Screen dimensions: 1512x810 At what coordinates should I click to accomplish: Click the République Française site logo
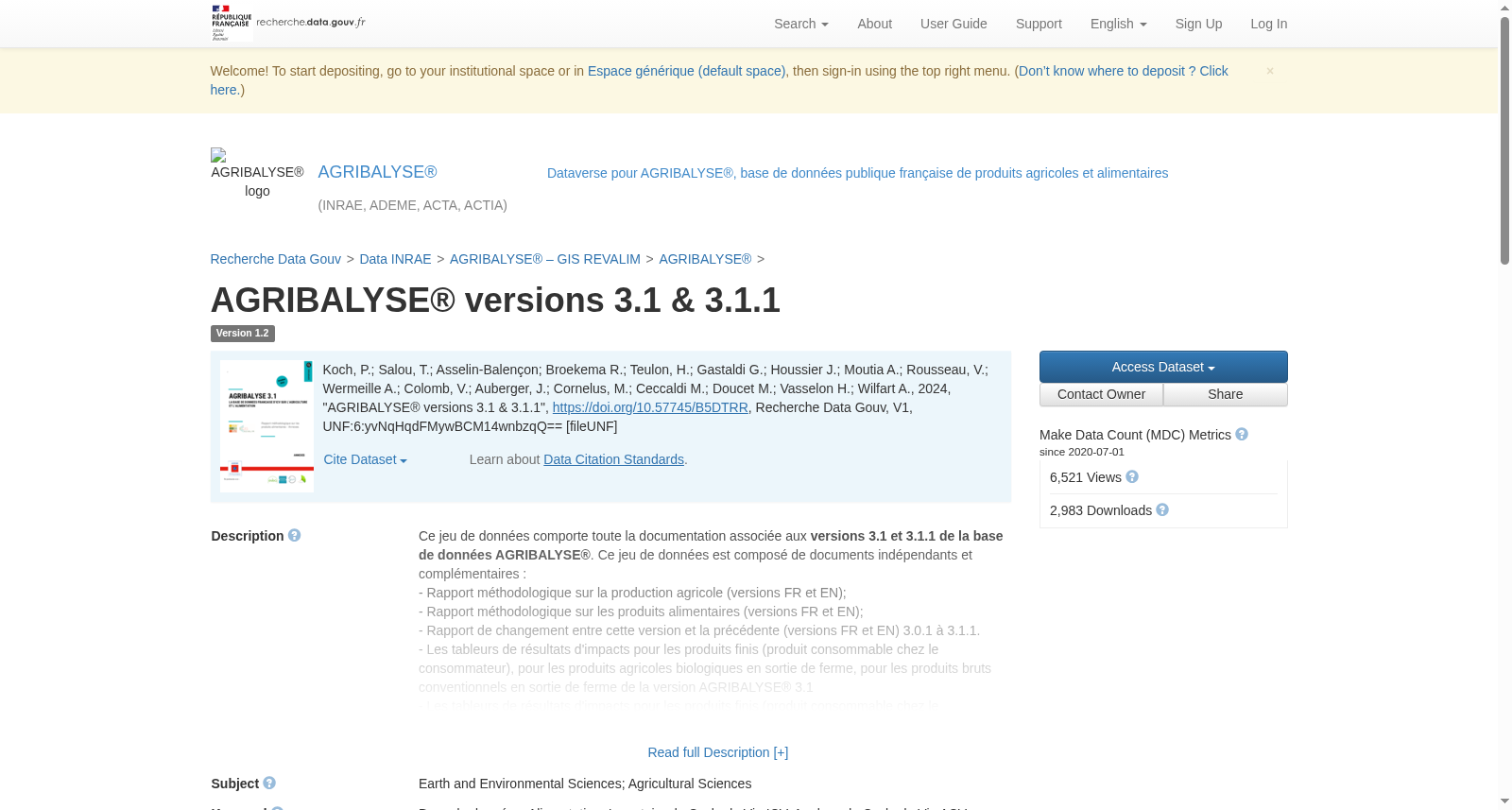[x=288, y=23]
